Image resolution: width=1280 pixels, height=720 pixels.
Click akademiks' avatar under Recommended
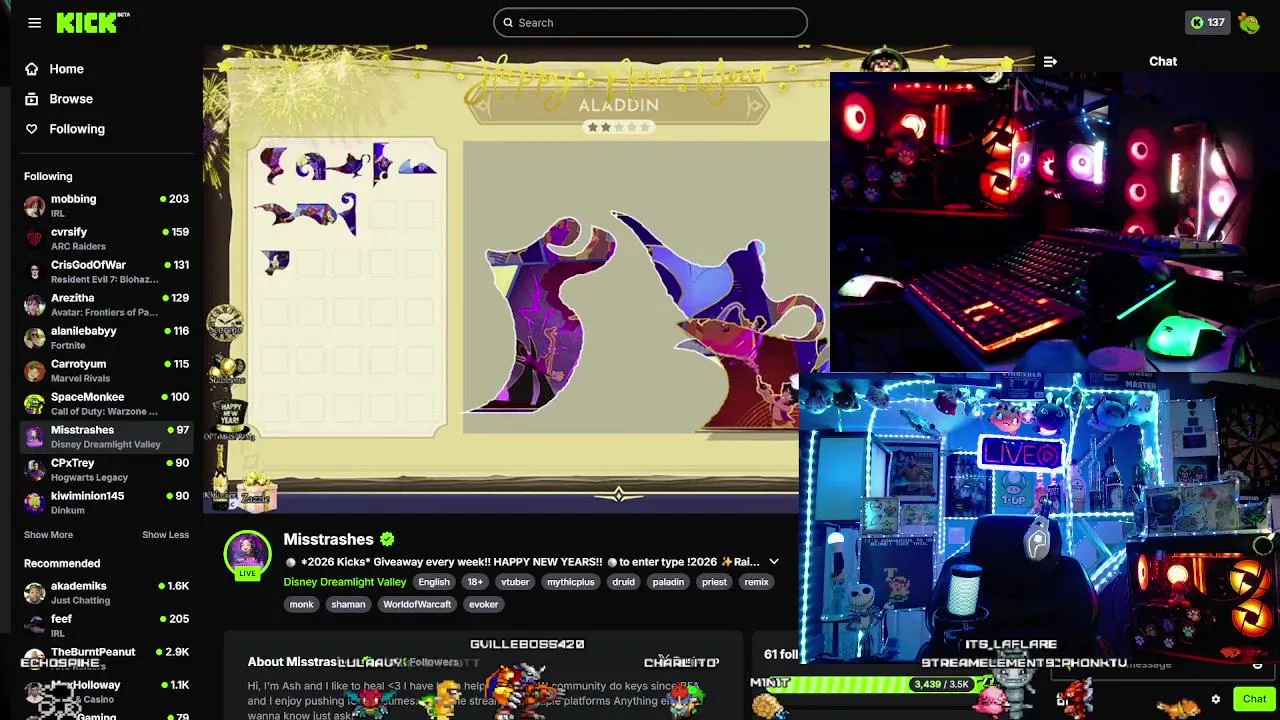click(35, 593)
